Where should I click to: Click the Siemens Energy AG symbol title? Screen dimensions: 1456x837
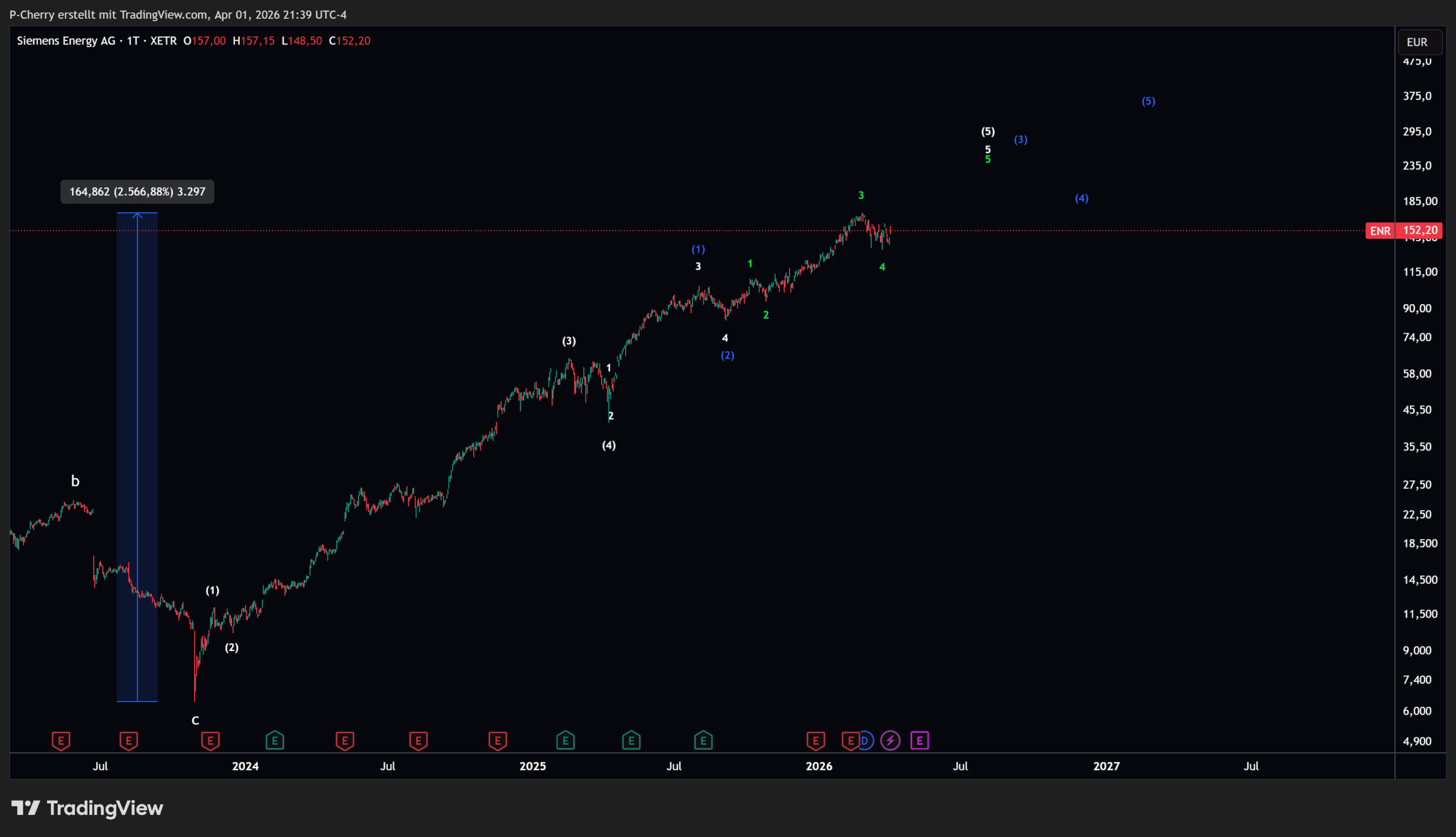pos(66,41)
